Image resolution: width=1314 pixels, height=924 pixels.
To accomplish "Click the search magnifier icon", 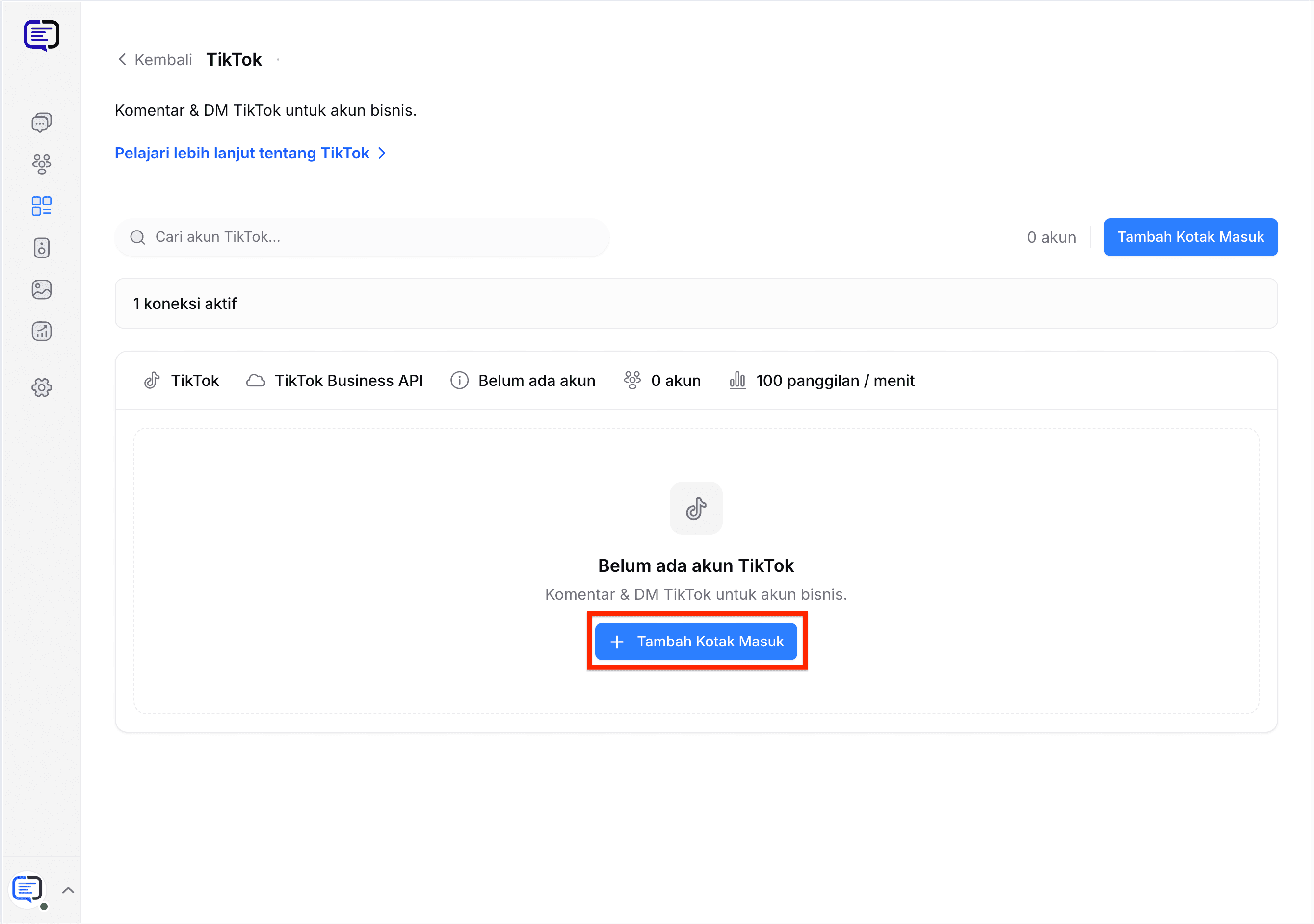I will click(138, 237).
